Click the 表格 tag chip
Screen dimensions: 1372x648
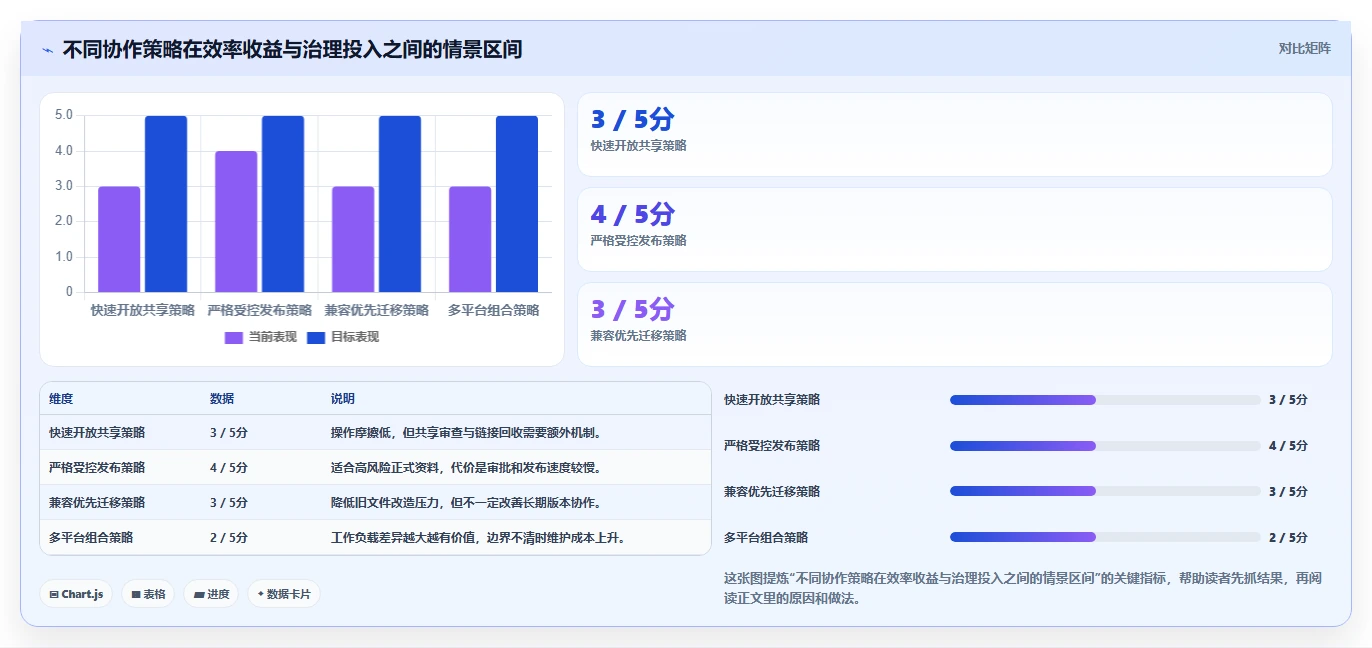coord(148,594)
